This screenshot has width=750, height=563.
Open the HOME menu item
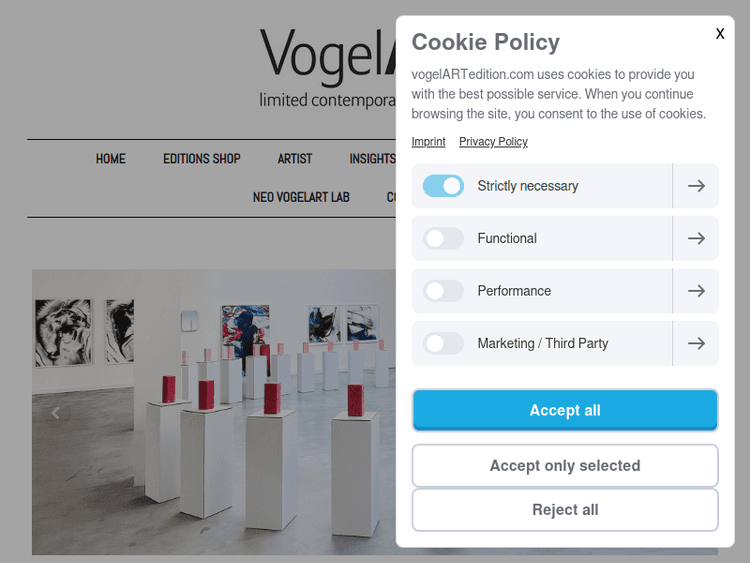point(111,159)
